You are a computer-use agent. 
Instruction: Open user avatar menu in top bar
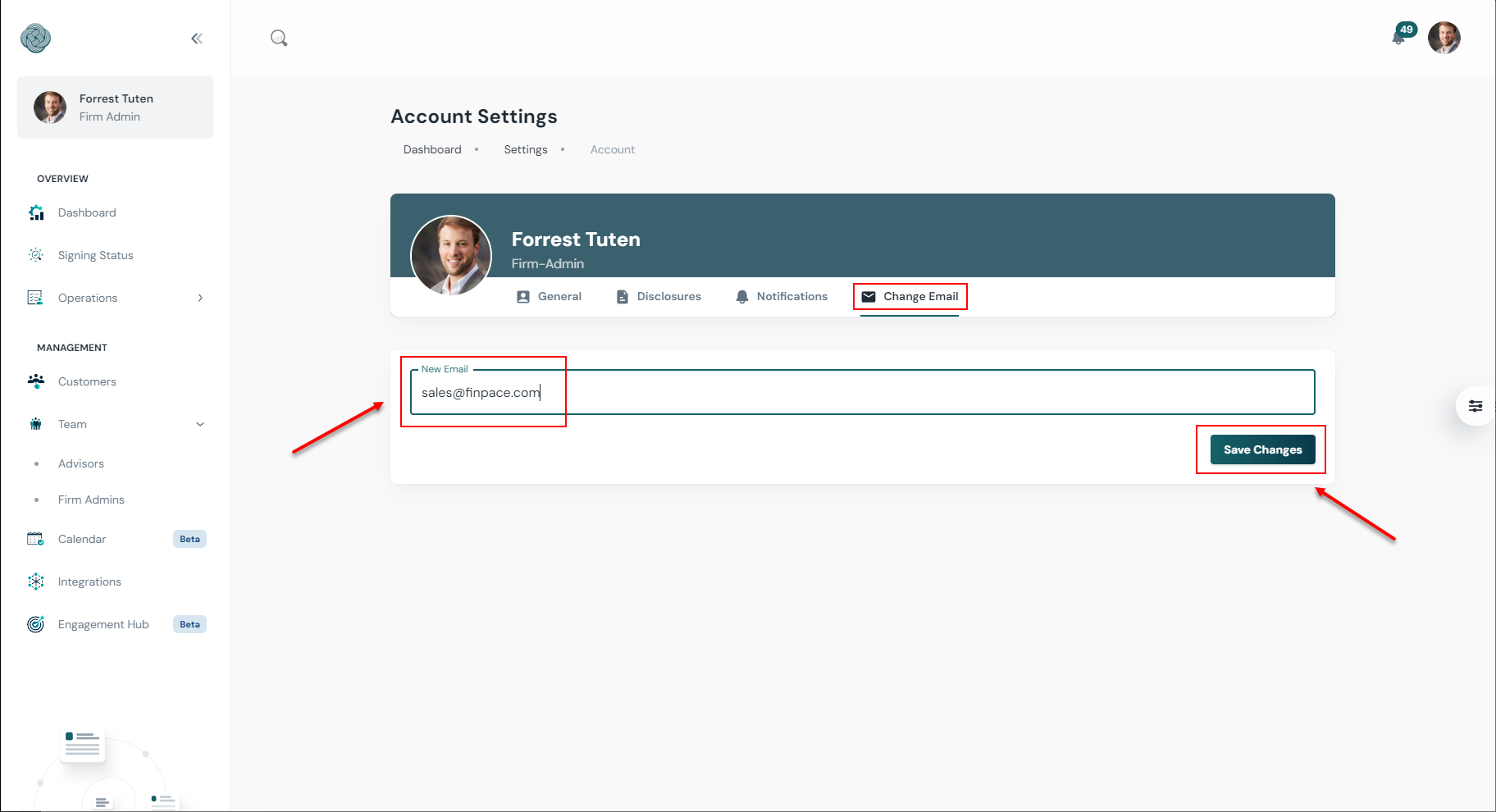(x=1444, y=38)
